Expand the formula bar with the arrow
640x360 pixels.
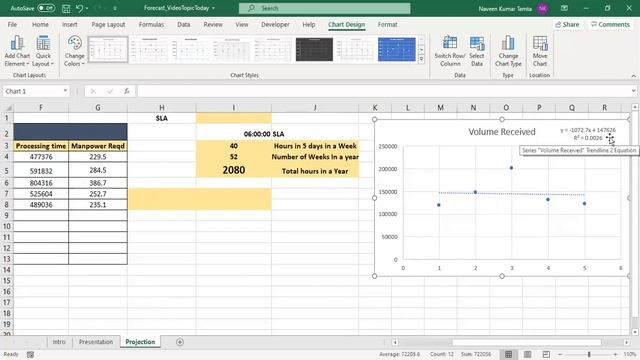click(x=633, y=91)
